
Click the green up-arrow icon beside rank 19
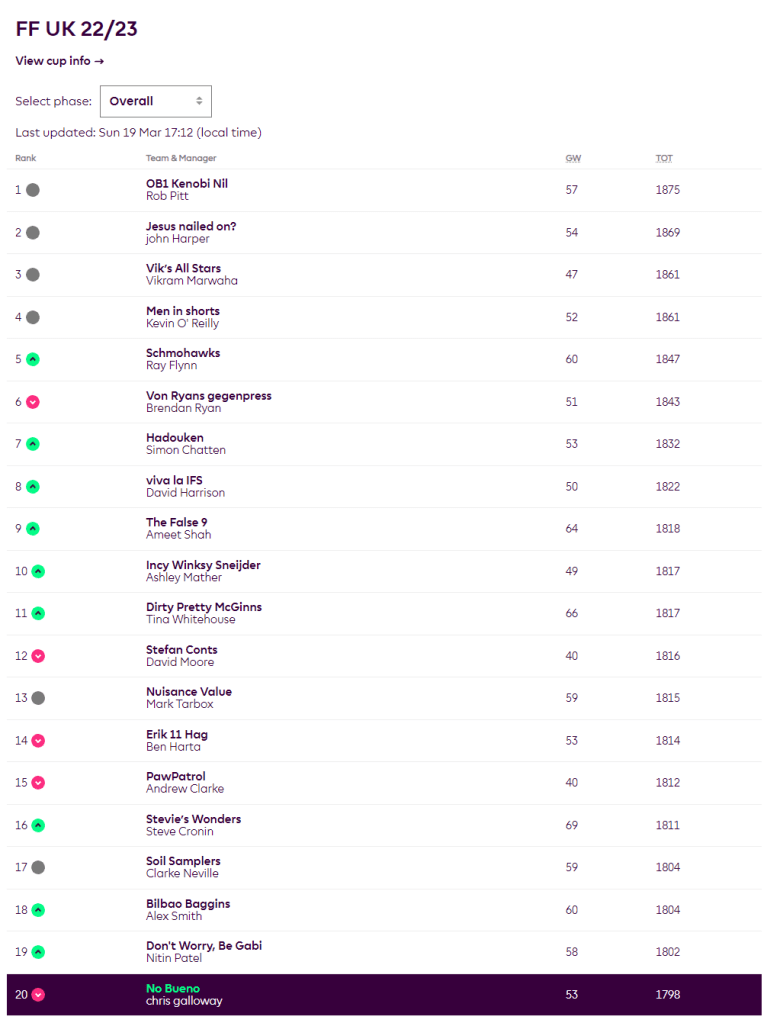(38, 952)
